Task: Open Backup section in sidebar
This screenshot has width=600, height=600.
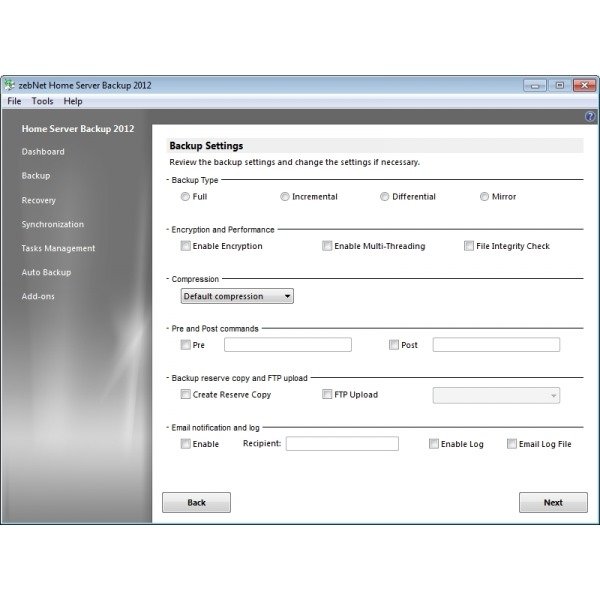Action: click(36, 176)
